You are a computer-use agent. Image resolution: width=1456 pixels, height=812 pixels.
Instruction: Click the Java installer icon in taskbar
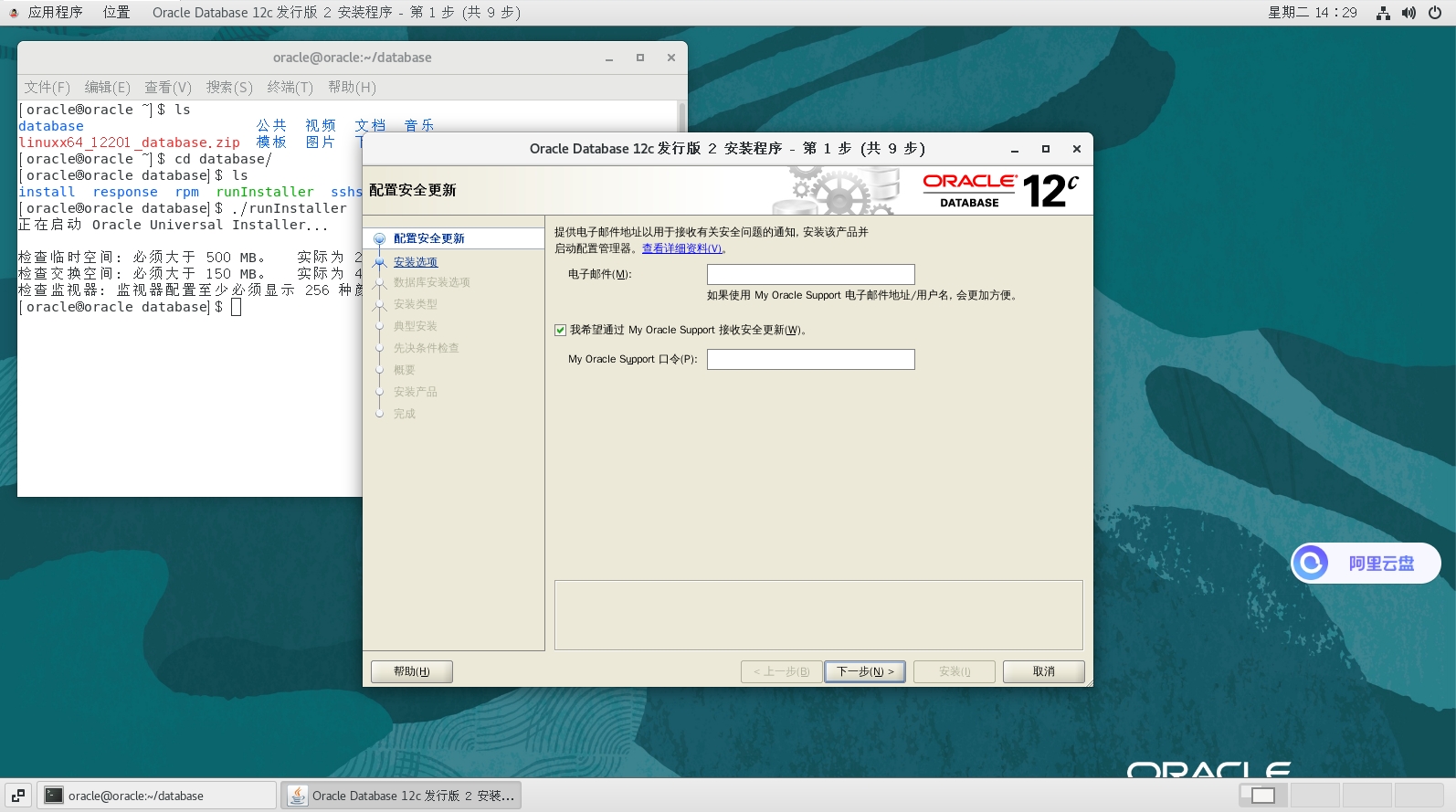coord(298,796)
